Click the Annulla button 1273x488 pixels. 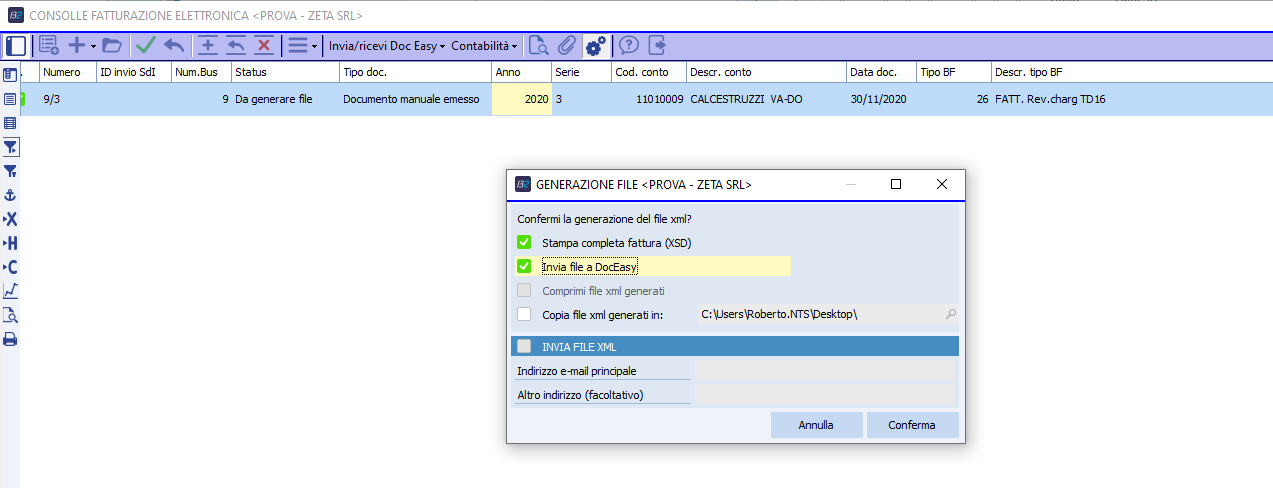point(816,425)
